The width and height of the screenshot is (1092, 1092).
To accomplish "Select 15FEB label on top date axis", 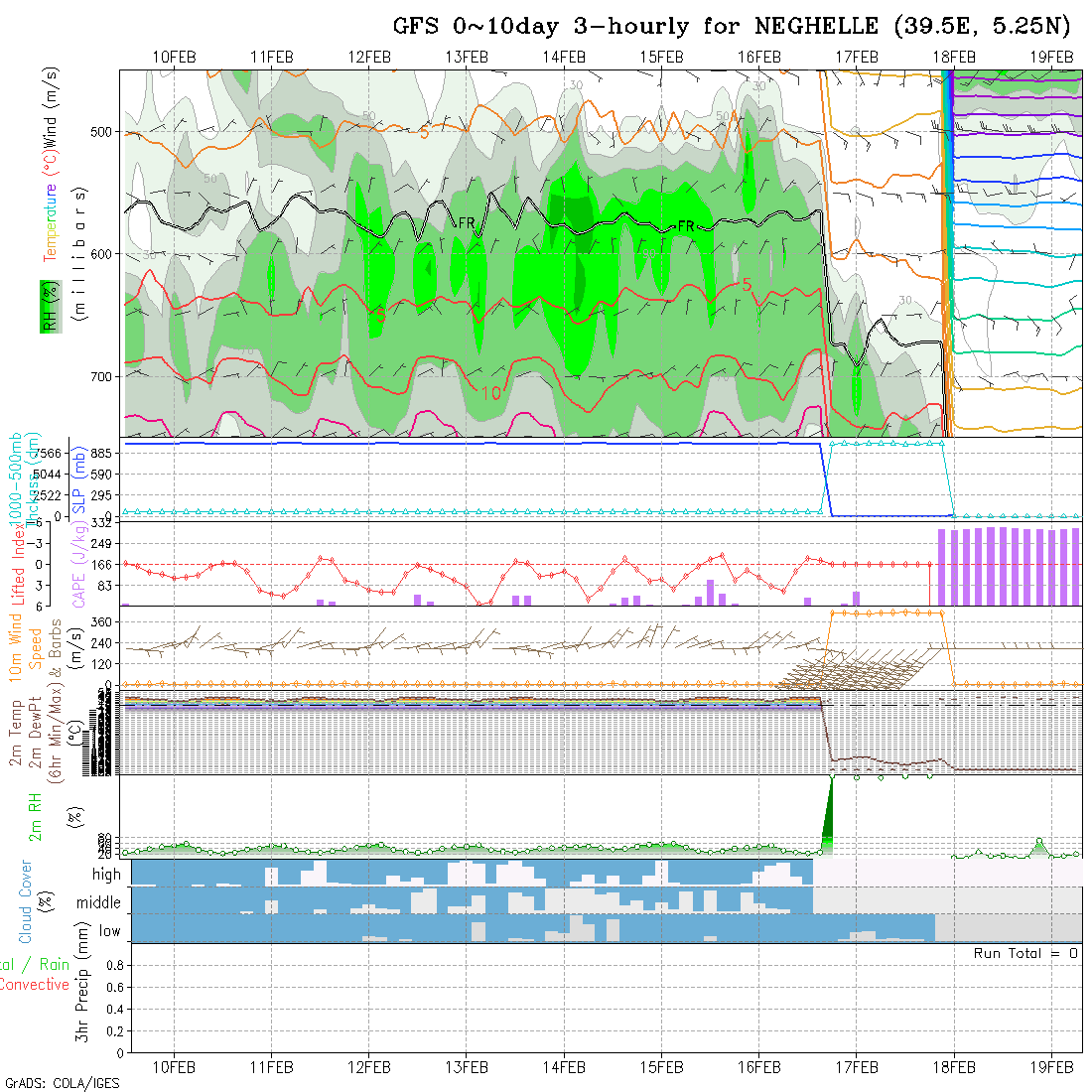I will click(x=661, y=58).
